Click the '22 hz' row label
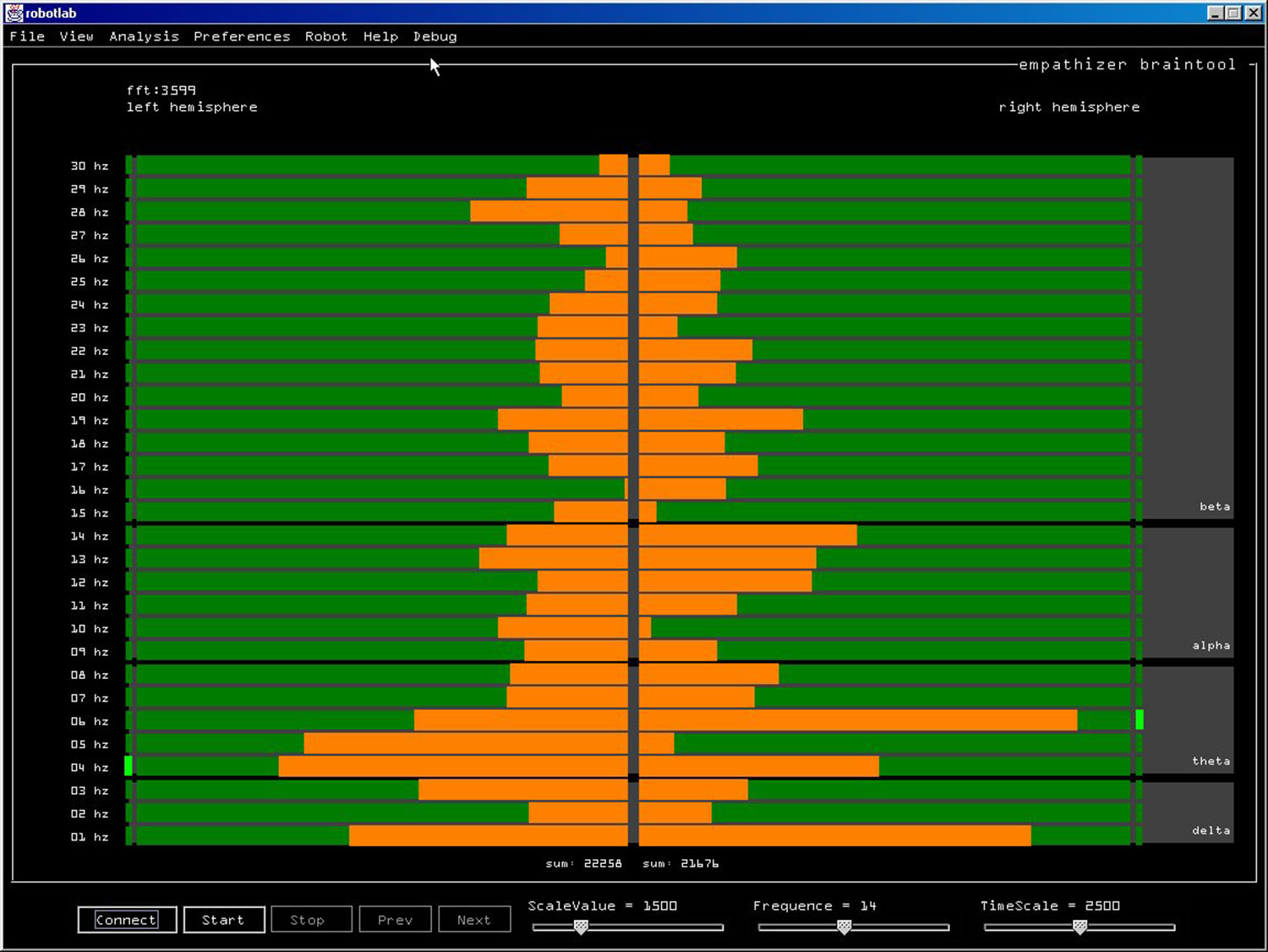Screen dimensions: 1268x952 click(90, 351)
